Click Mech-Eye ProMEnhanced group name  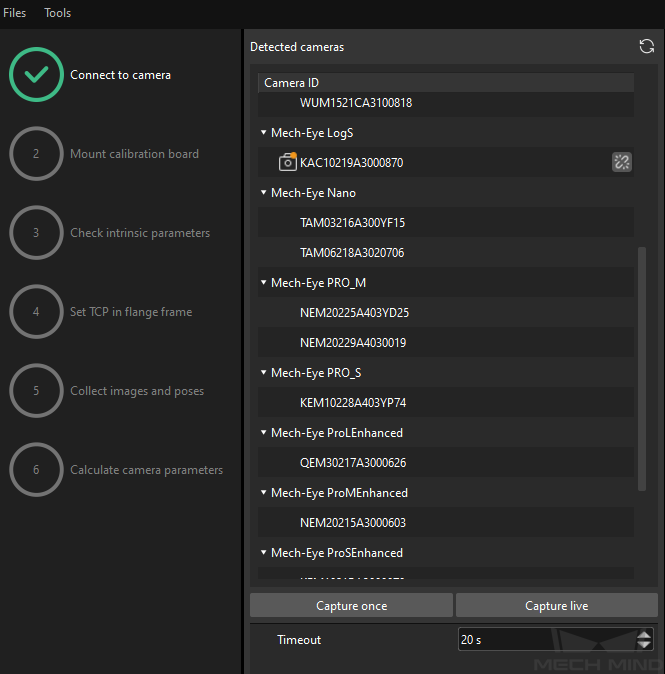[339, 493]
